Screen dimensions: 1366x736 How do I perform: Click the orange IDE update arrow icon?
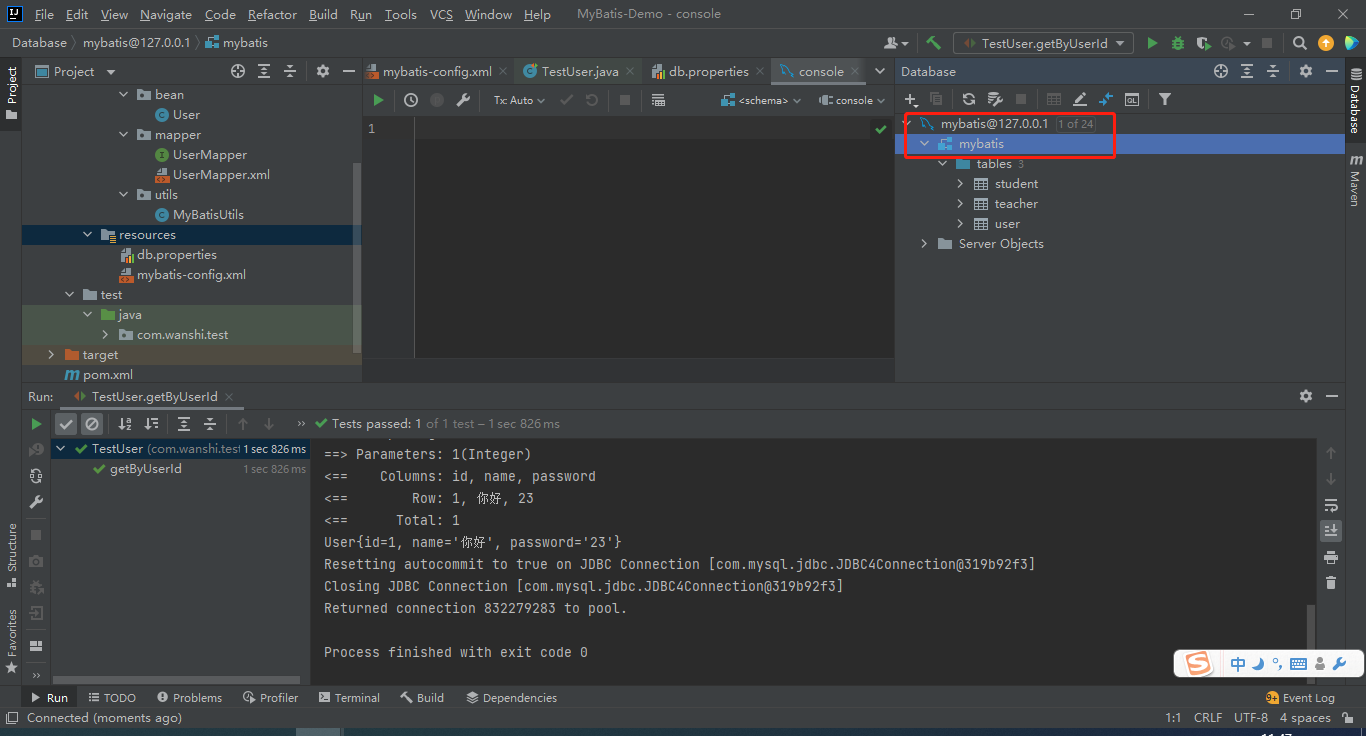(x=1326, y=43)
